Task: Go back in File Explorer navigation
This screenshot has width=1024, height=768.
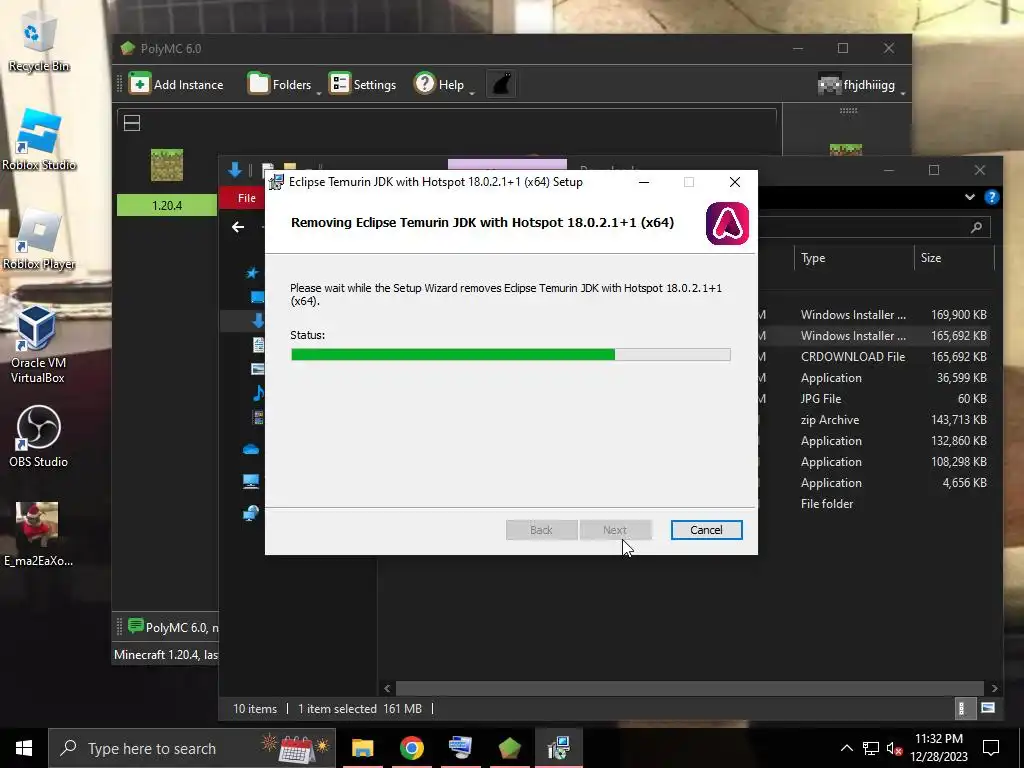Action: [x=238, y=227]
